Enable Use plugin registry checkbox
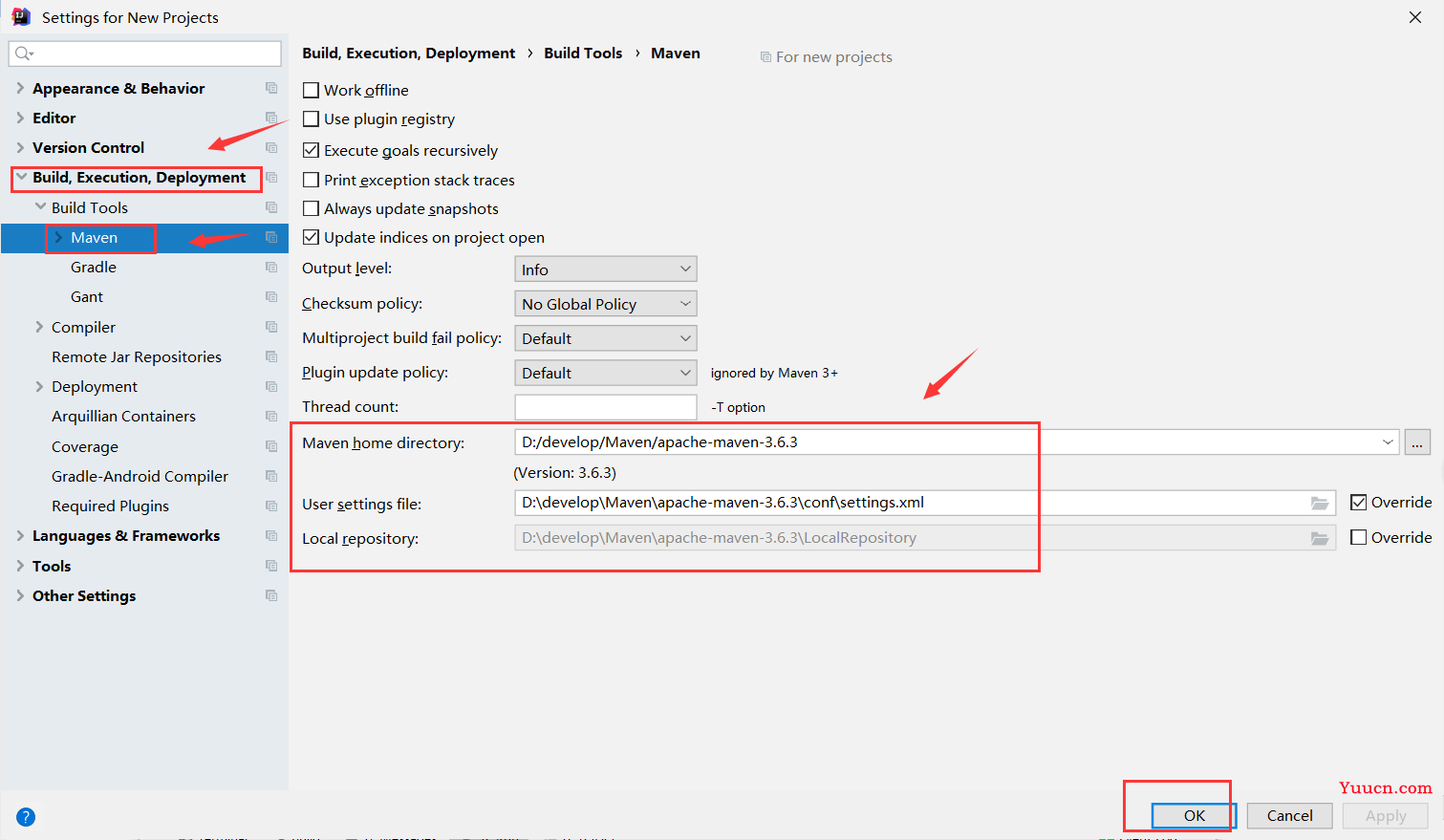 pos(311,119)
